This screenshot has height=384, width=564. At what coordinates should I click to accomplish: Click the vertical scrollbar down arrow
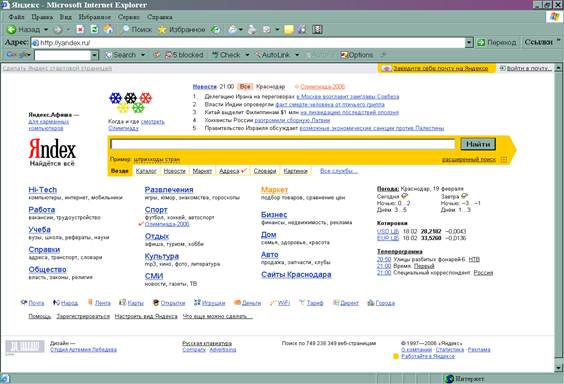pos(558,368)
